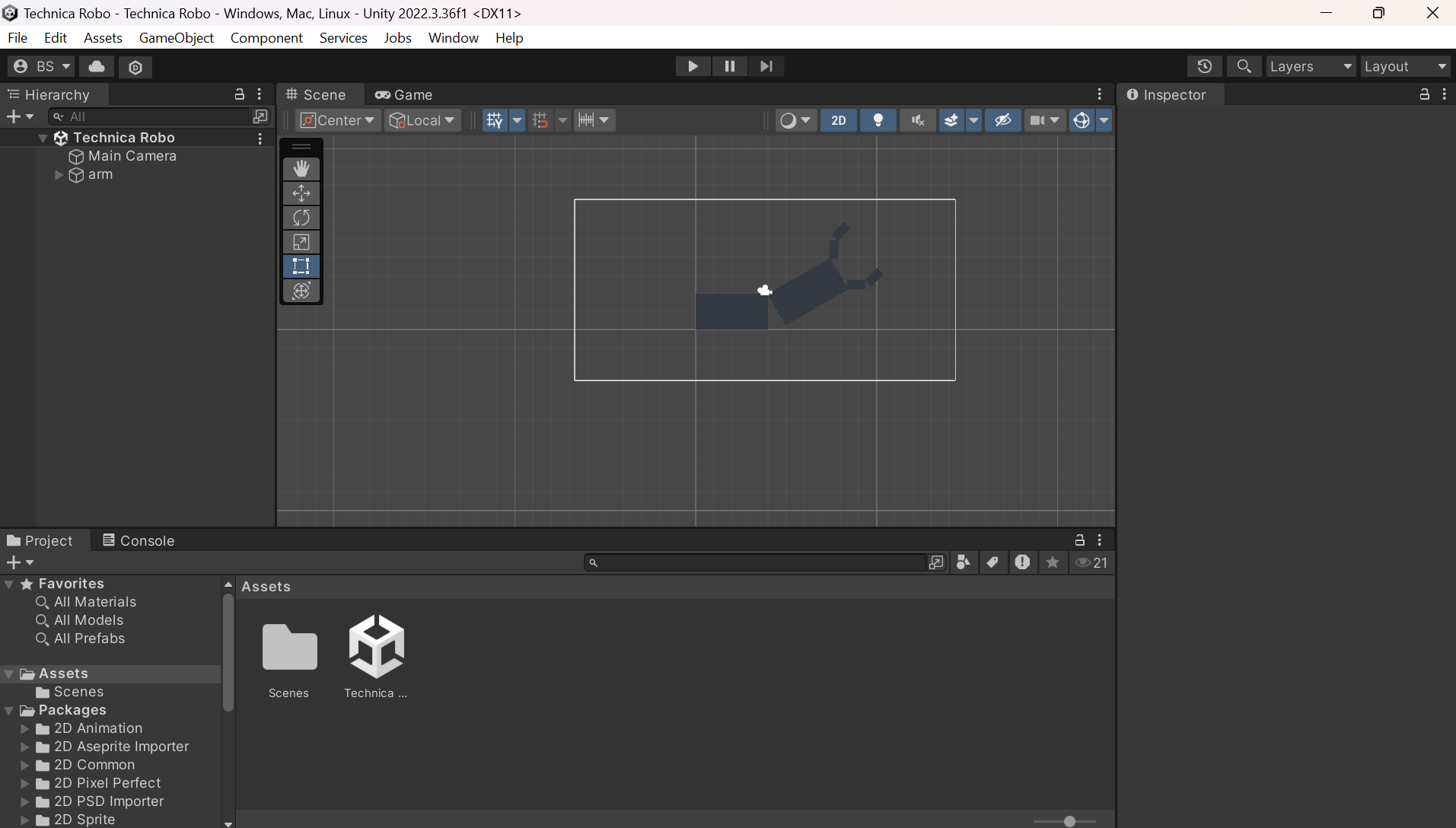Open the GameObject menu
Viewport: 1456px width, 828px height.
pyautogui.click(x=177, y=38)
